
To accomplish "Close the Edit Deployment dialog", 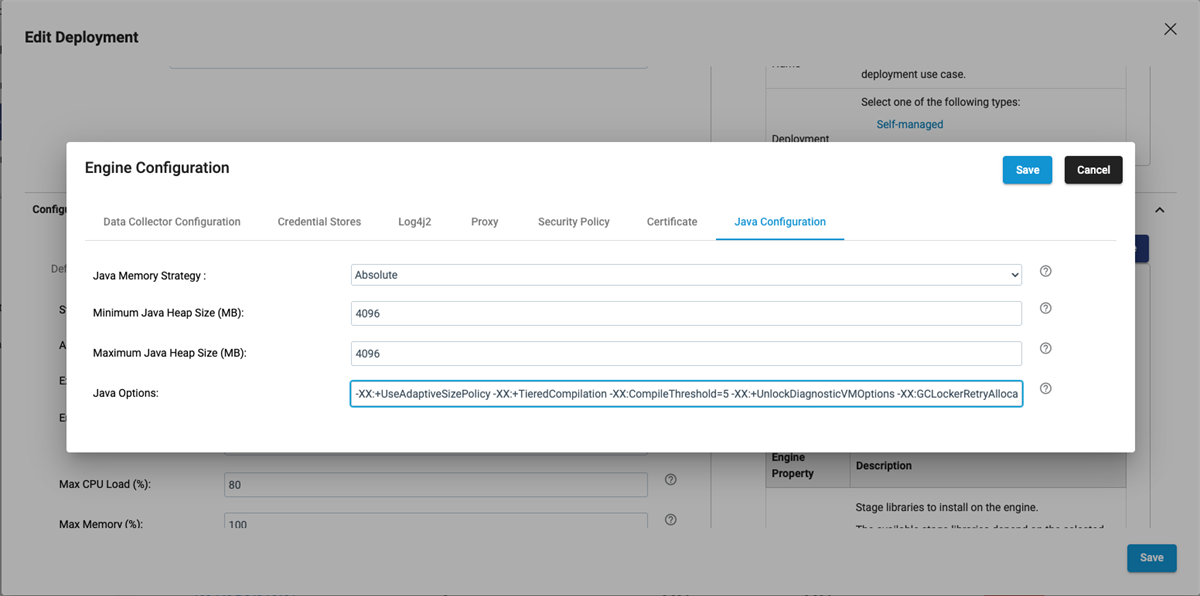I will [1170, 29].
